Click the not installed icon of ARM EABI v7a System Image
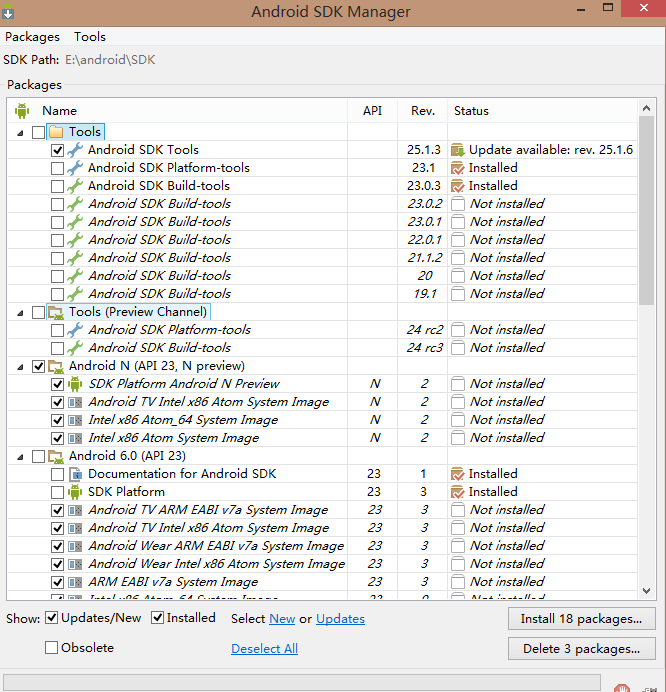 pyautogui.click(x=458, y=582)
